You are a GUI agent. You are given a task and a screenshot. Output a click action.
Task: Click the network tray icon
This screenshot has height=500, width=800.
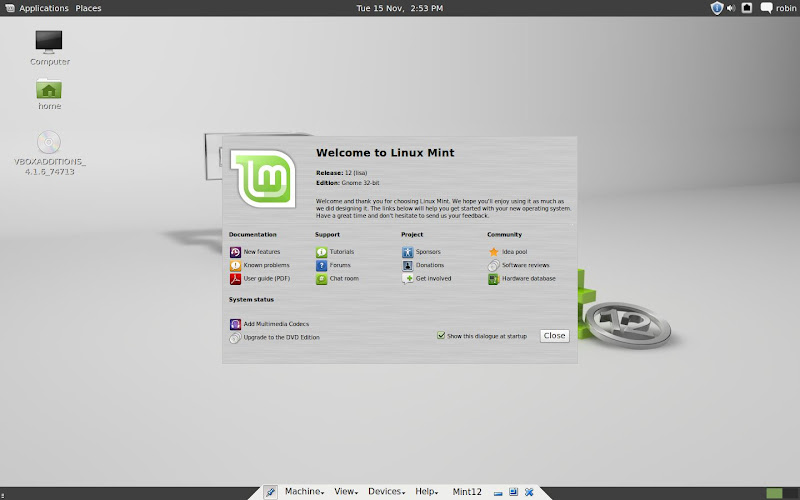(x=746, y=8)
